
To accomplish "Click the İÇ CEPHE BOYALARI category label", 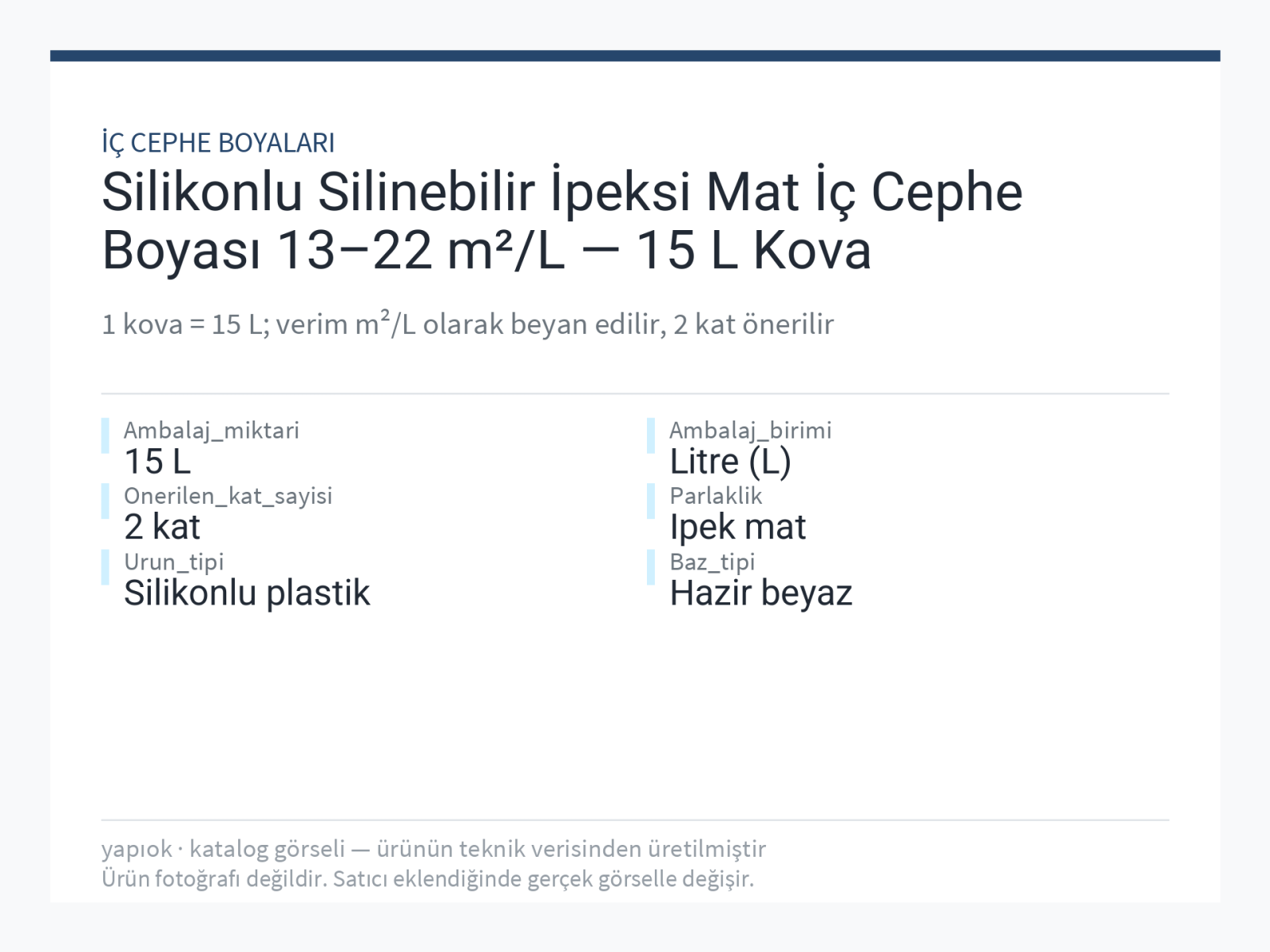I will coord(218,143).
